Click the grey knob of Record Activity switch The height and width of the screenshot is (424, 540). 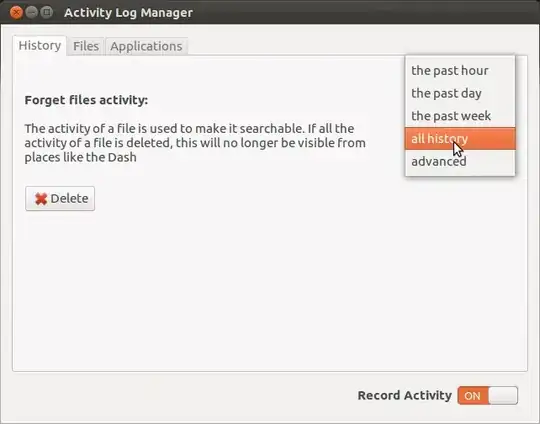click(503, 395)
